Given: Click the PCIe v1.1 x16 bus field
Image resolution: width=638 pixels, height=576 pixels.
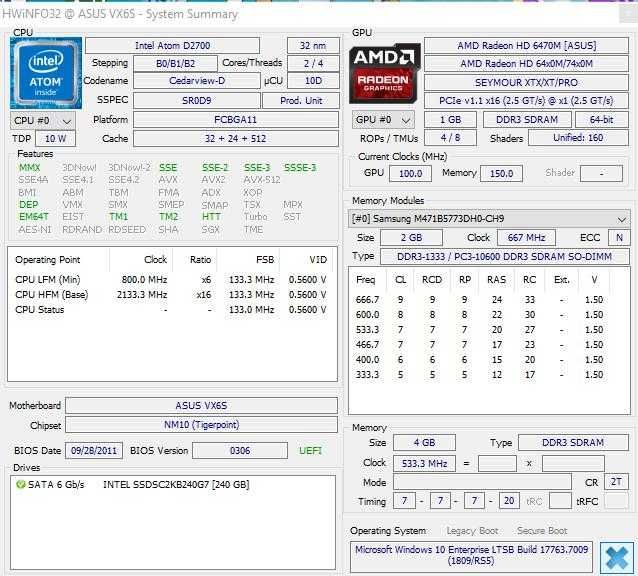Looking at the screenshot, I should 527,100.
